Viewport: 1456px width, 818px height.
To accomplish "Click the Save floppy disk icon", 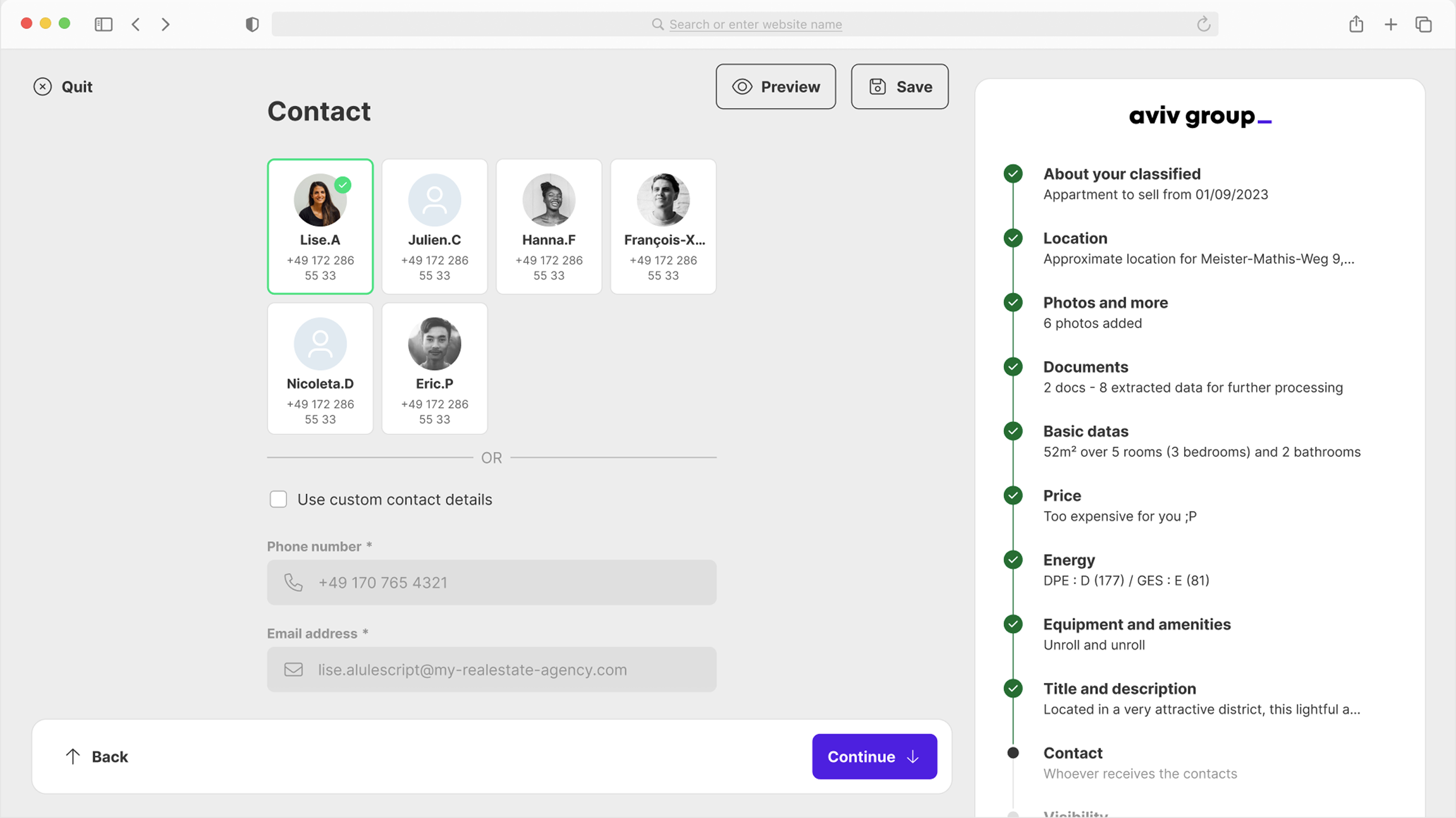I will (877, 86).
